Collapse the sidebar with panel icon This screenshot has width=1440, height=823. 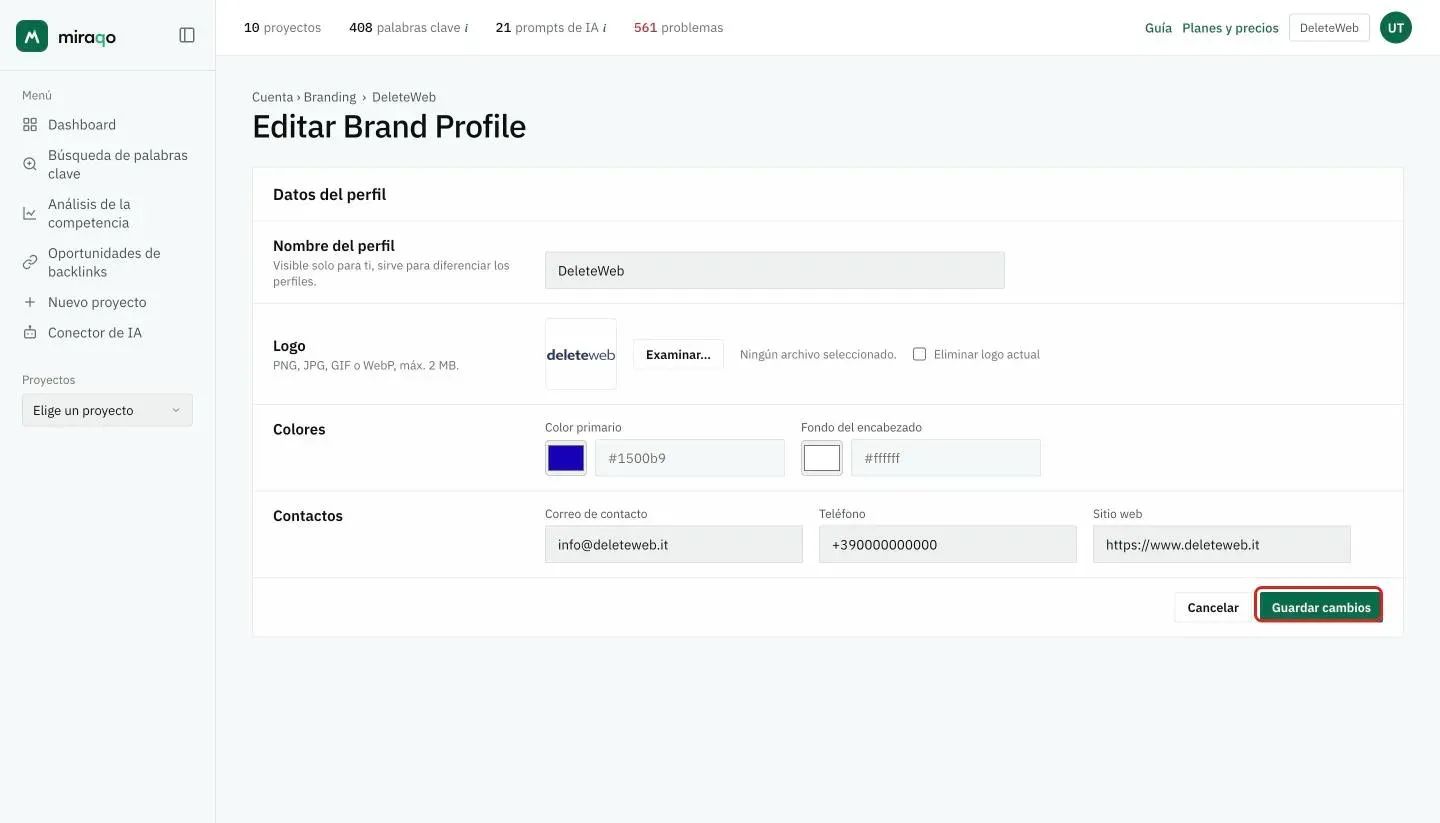187,35
